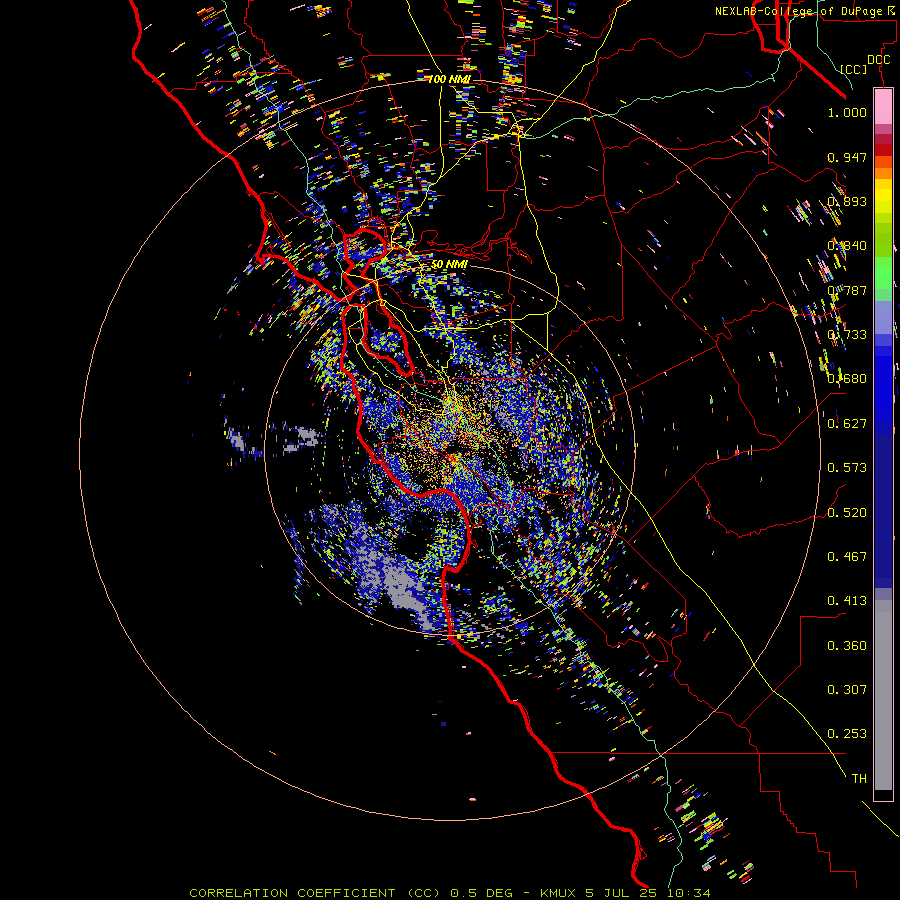Click the 0.627 legend value
Viewport: 900px width, 900px height.
click(847, 424)
